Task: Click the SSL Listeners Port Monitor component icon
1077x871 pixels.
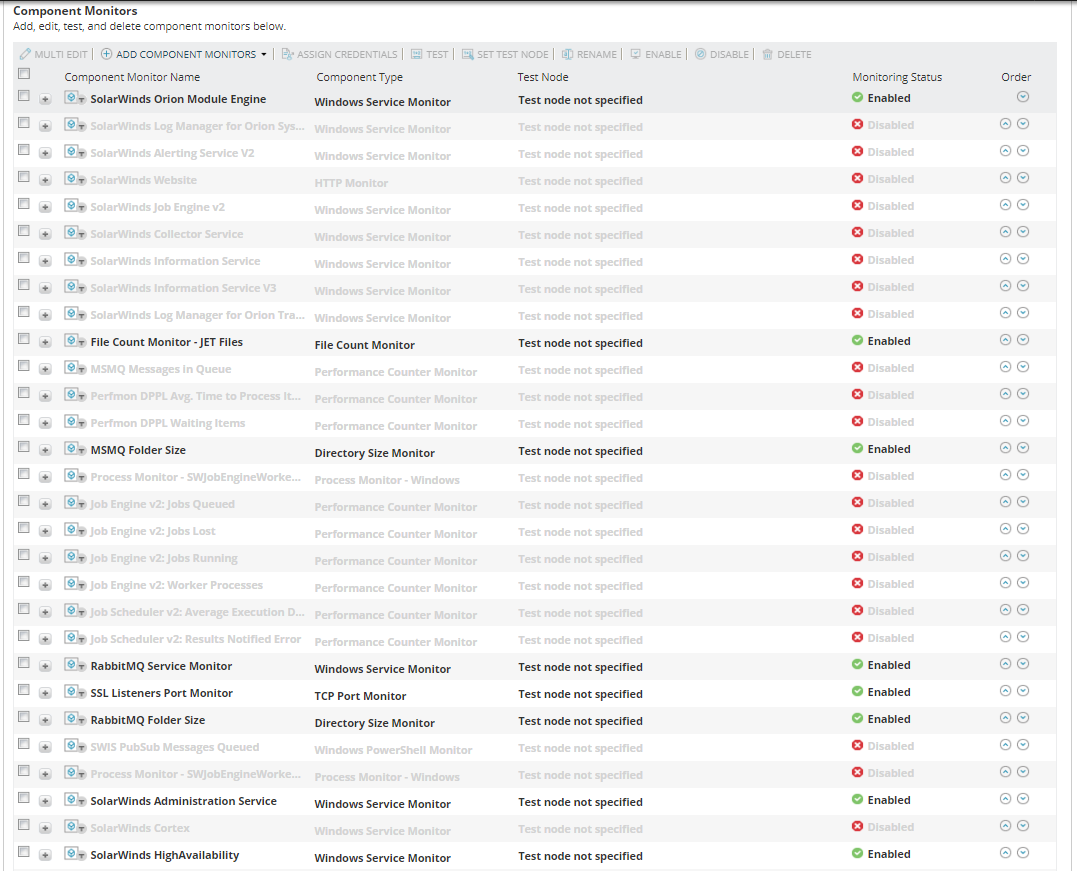Action: click(x=74, y=692)
